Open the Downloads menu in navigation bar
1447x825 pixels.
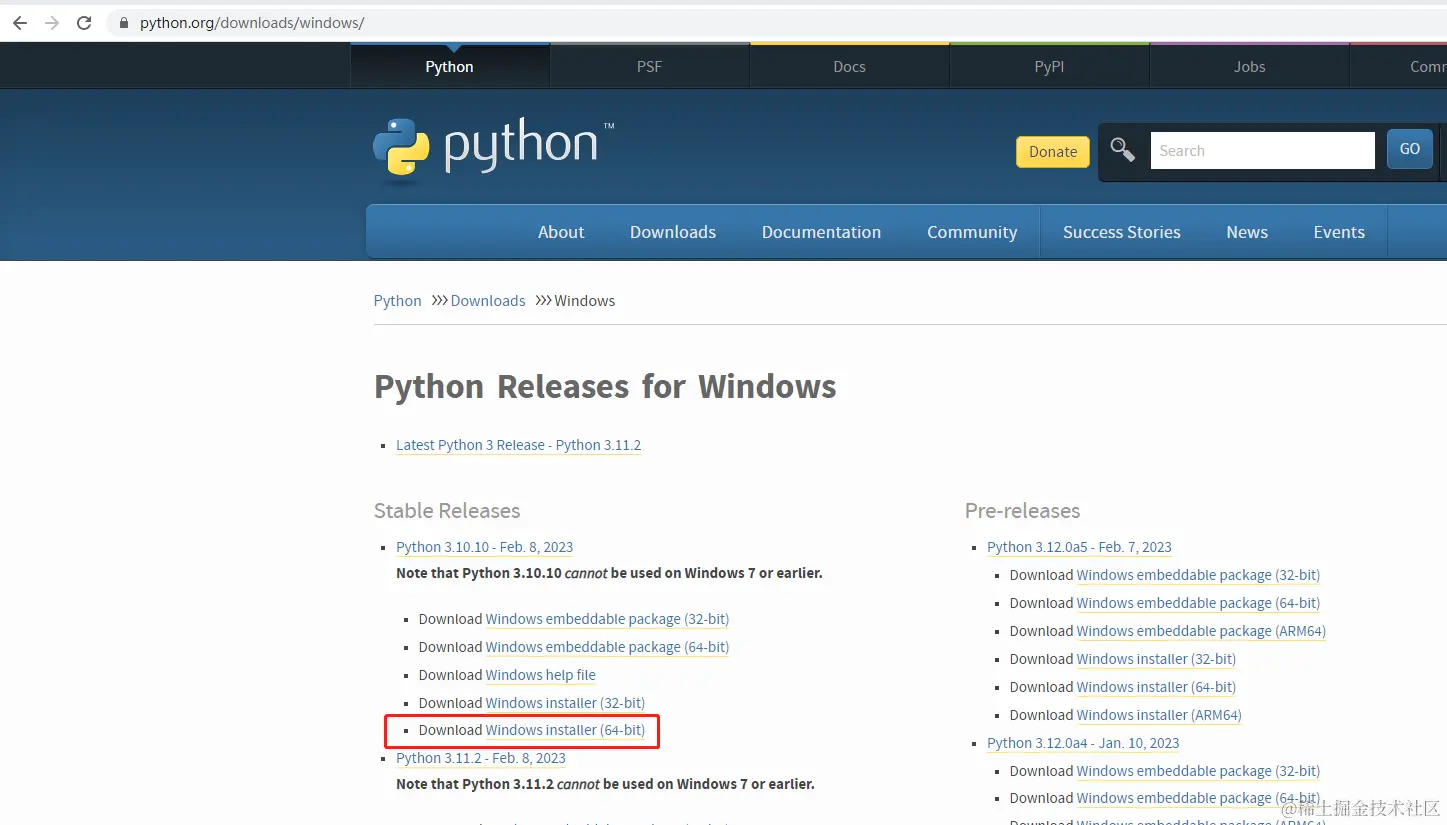673,232
